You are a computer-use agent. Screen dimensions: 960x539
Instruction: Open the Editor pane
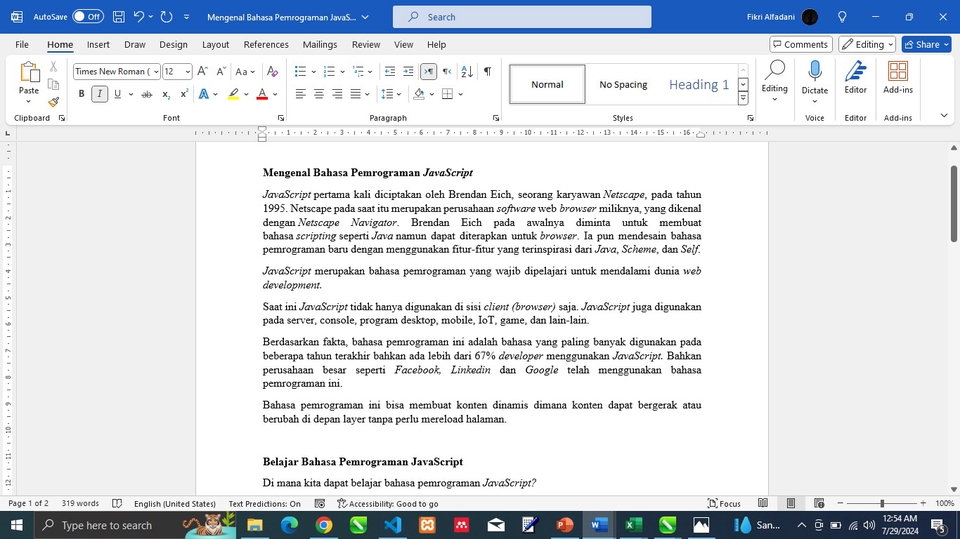click(855, 78)
